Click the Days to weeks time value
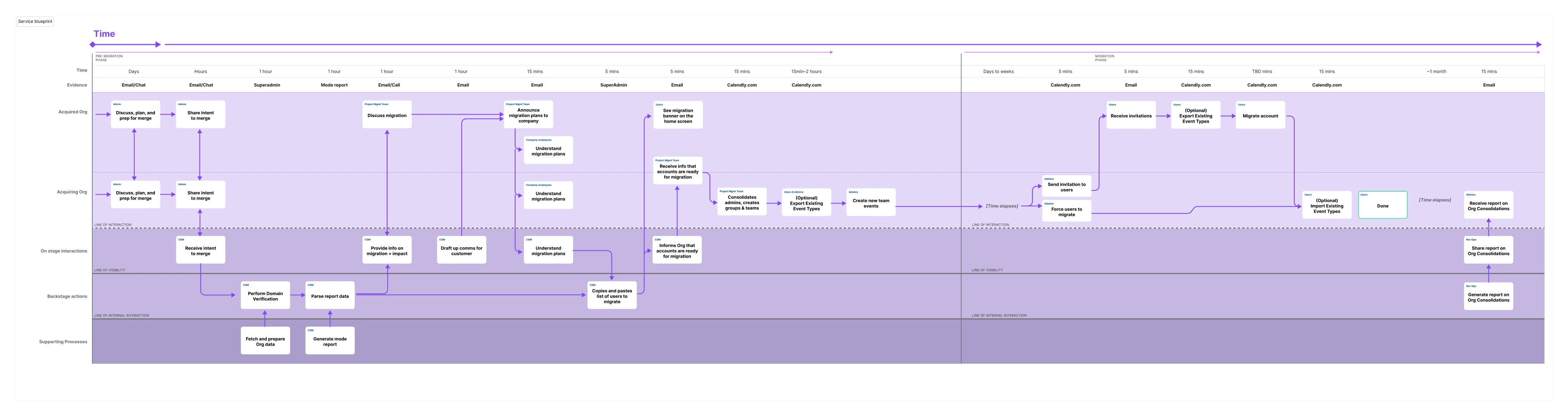The height and width of the screenshot is (416, 1568). pos(998,72)
